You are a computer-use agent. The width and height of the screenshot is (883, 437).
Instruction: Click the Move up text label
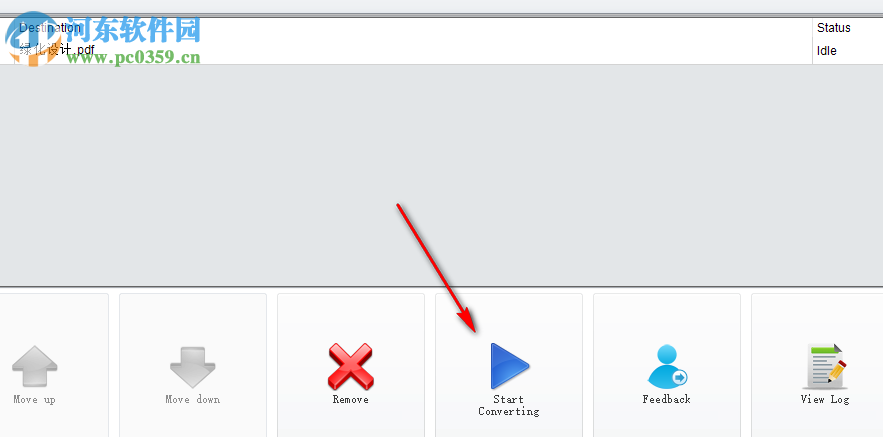(34, 399)
